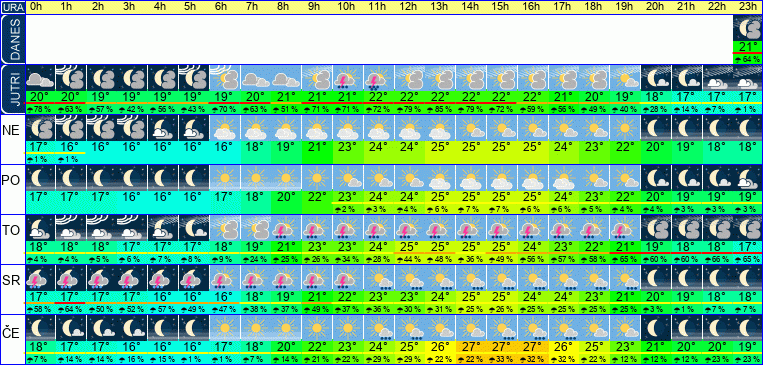
Task: Click the ČE day row label
Action: (x=12, y=333)
